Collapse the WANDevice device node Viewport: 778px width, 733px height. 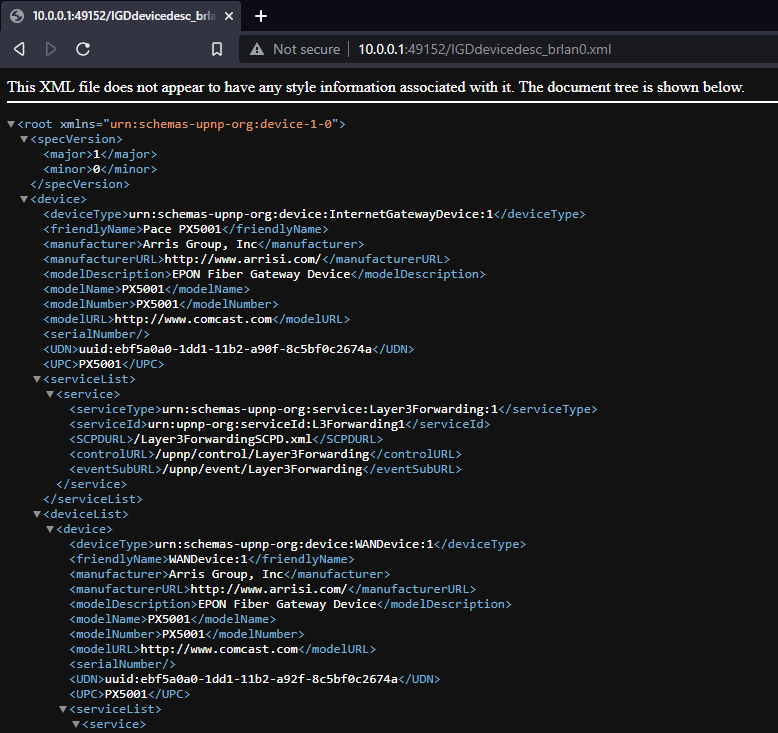coord(50,530)
